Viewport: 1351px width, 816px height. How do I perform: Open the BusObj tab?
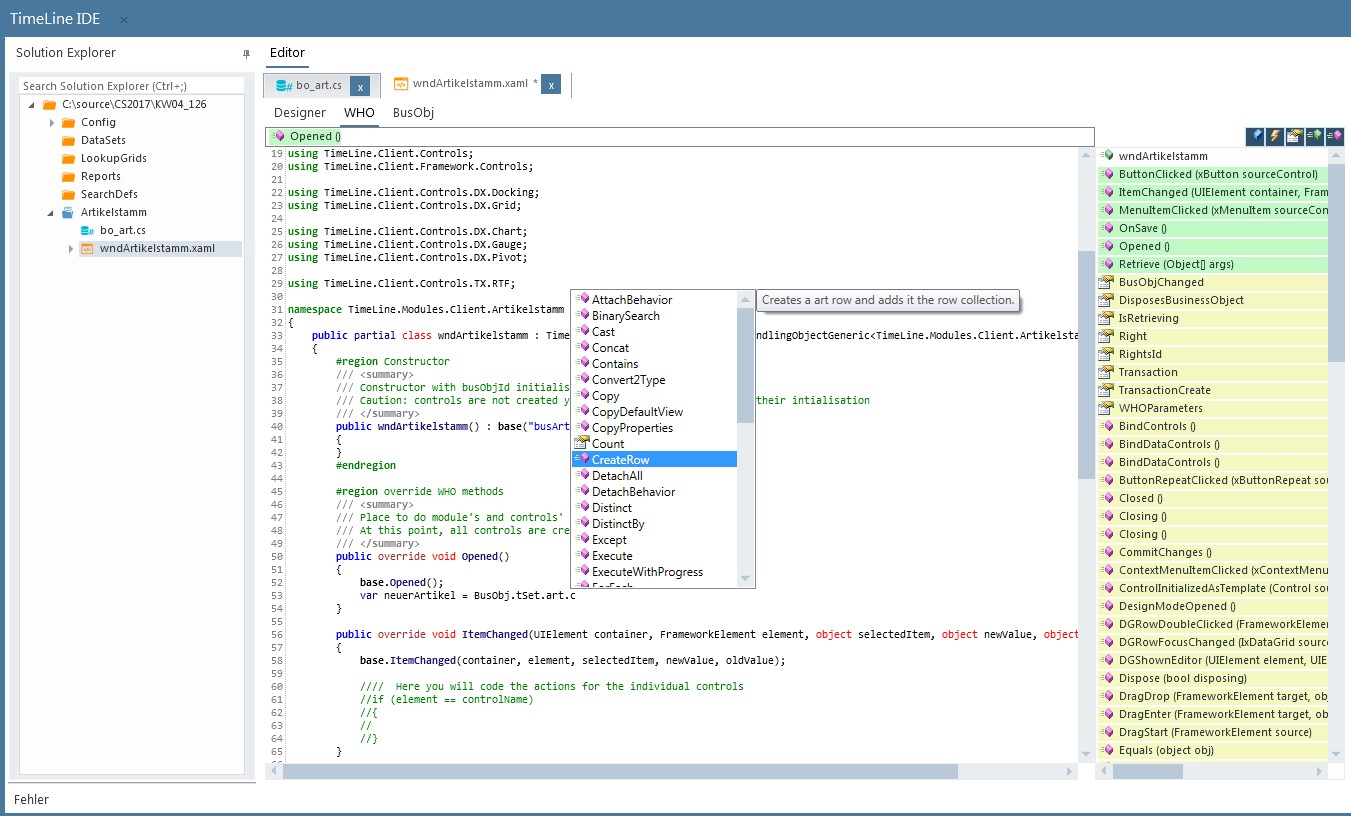point(413,112)
